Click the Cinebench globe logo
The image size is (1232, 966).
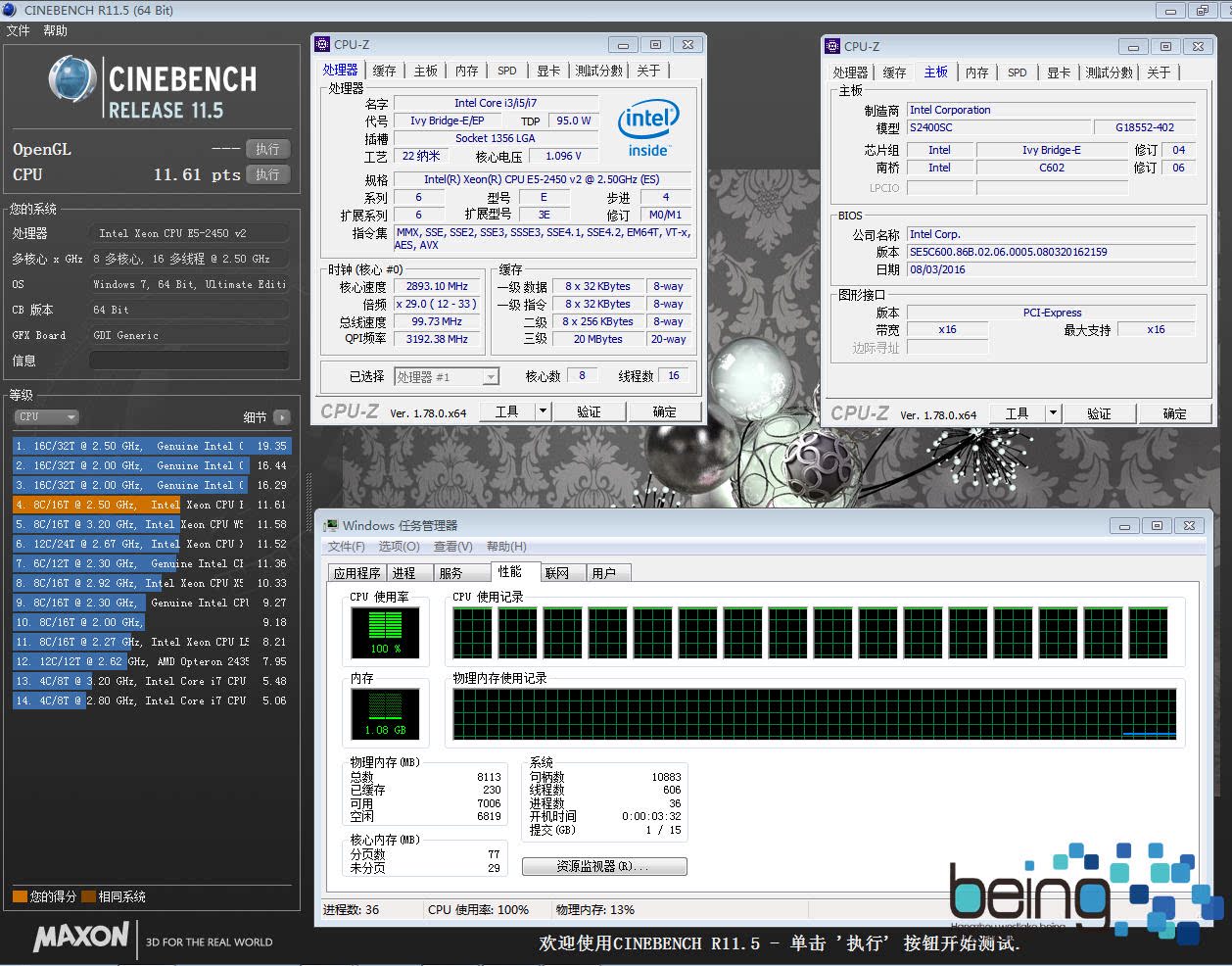pos(73,80)
